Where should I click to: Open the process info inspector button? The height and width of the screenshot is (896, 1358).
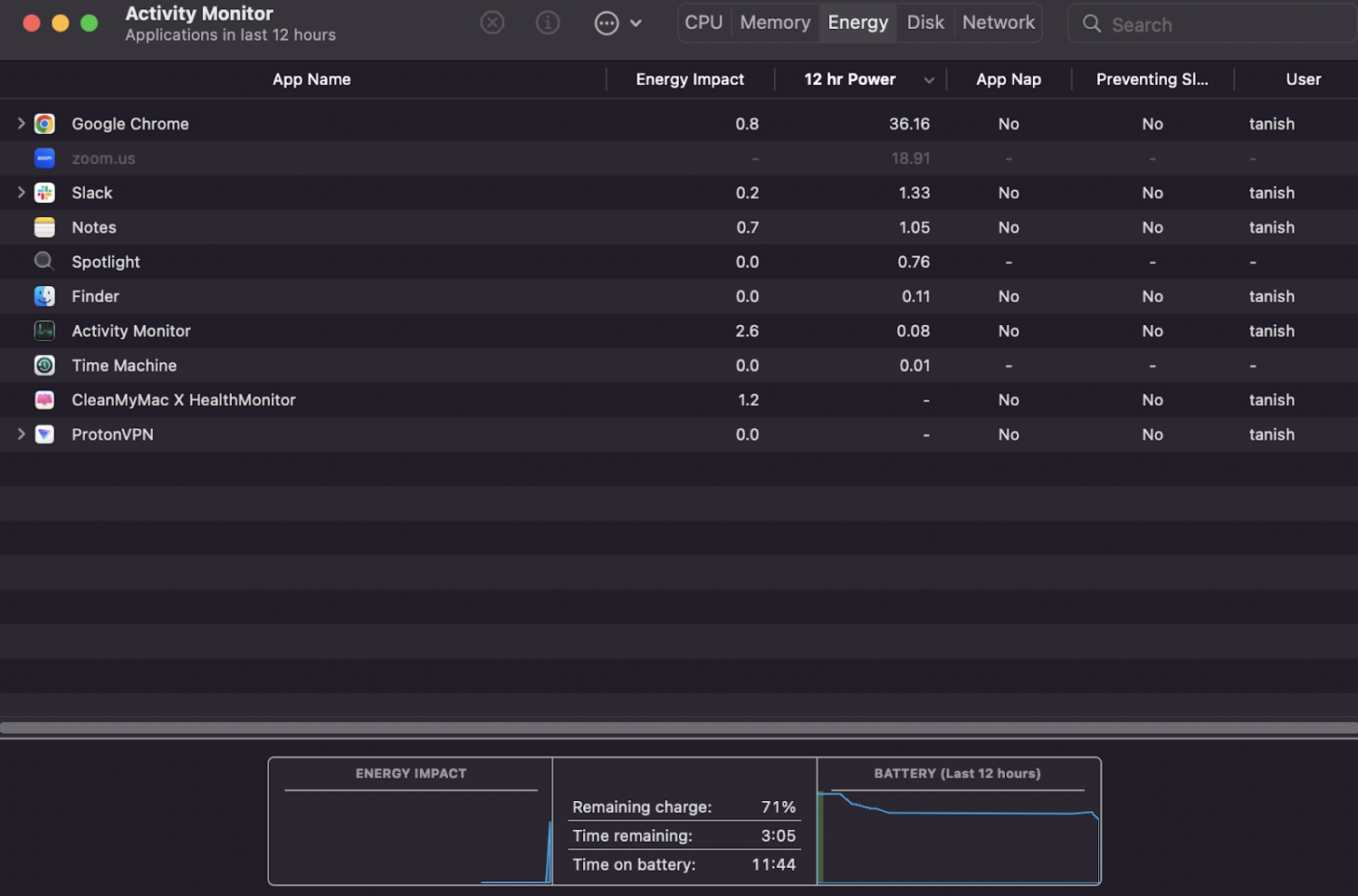548,23
